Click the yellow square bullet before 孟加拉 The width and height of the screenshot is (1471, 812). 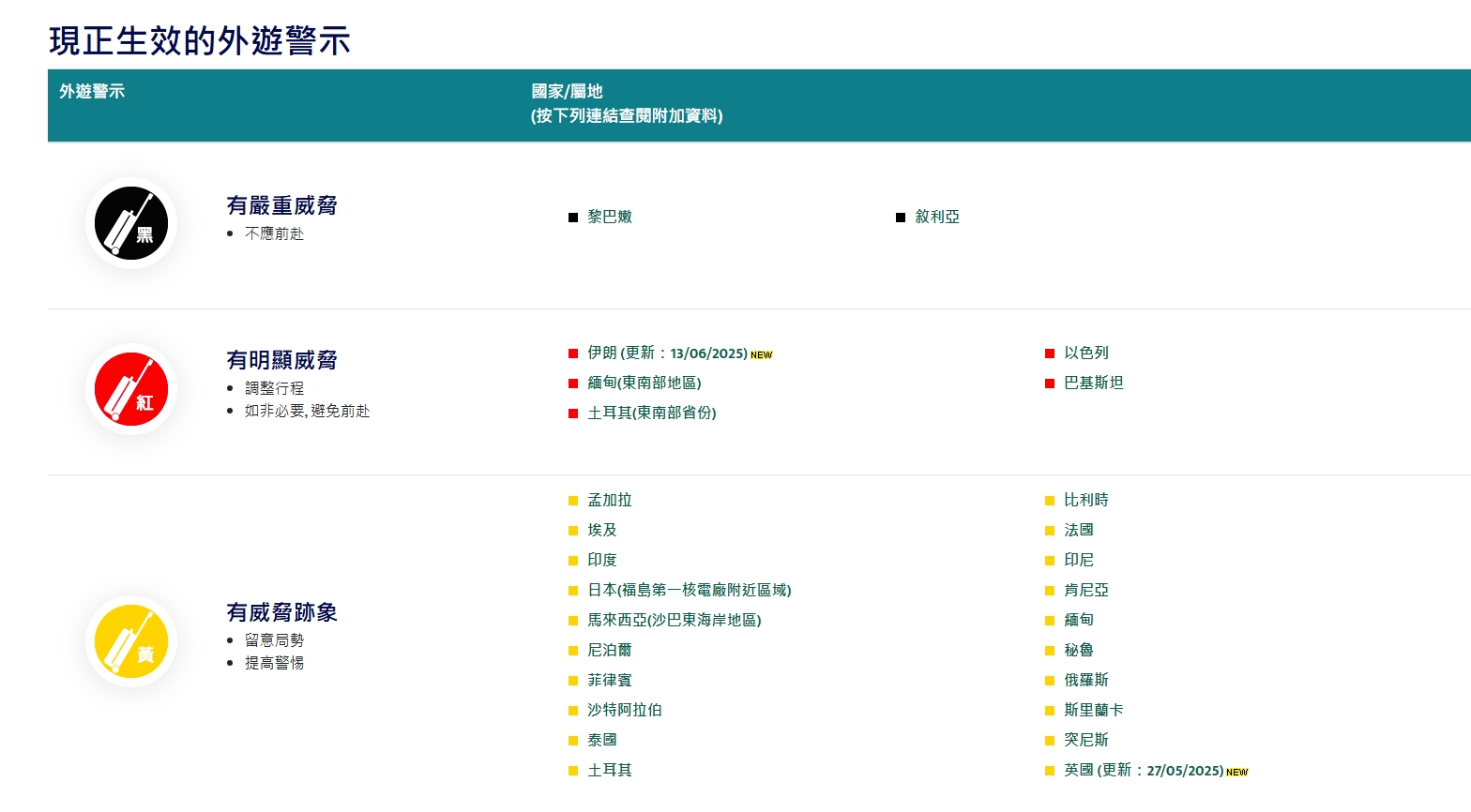(x=573, y=501)
